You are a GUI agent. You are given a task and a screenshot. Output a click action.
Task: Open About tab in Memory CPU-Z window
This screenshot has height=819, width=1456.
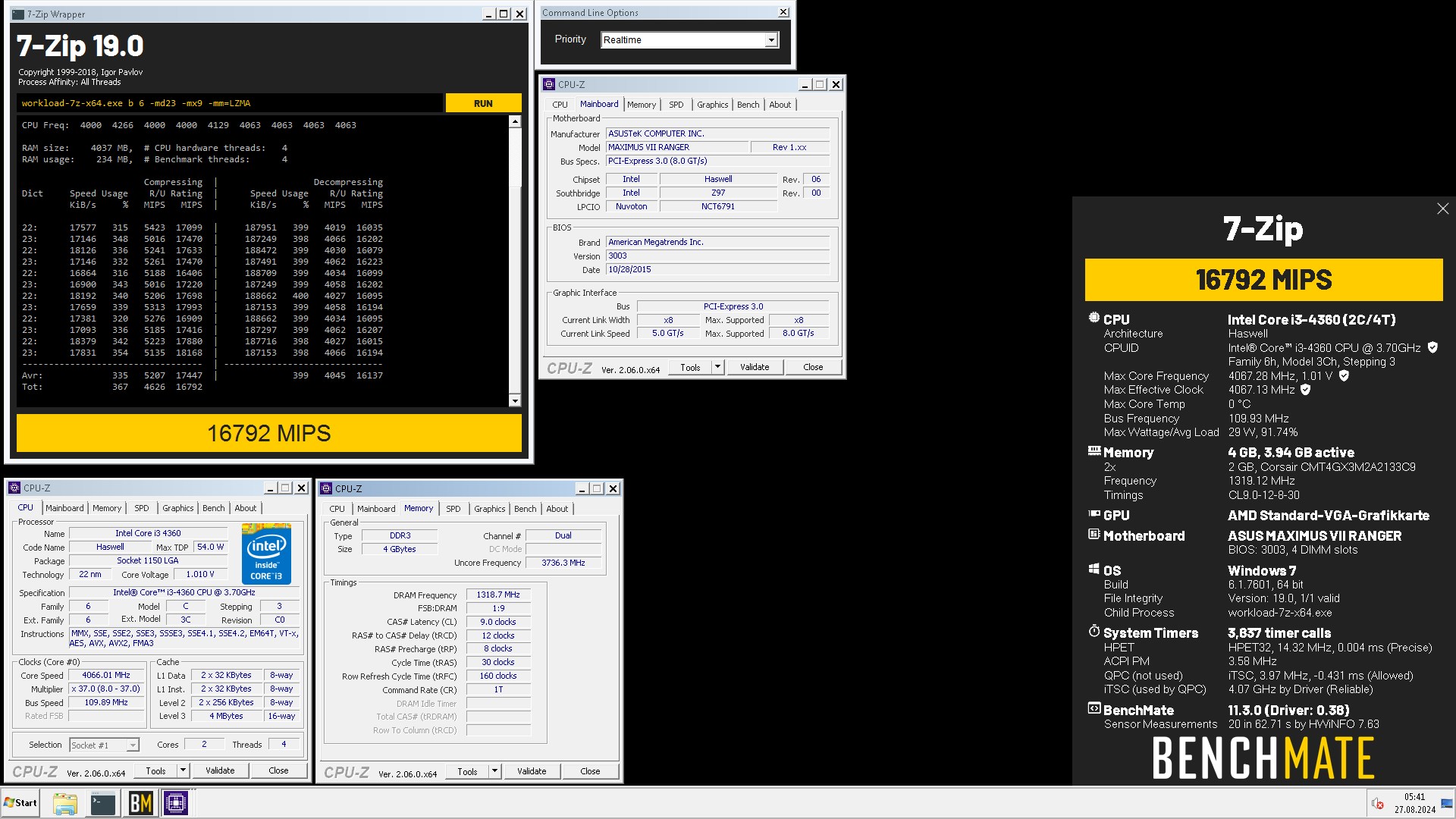point(557,509)
